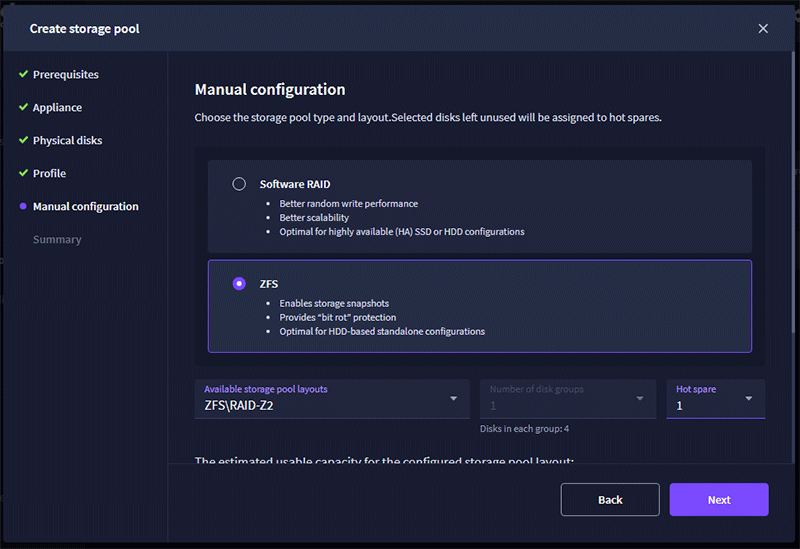Jump to the Summary step
The image size is (800, 549).
(x=57, y=239)
